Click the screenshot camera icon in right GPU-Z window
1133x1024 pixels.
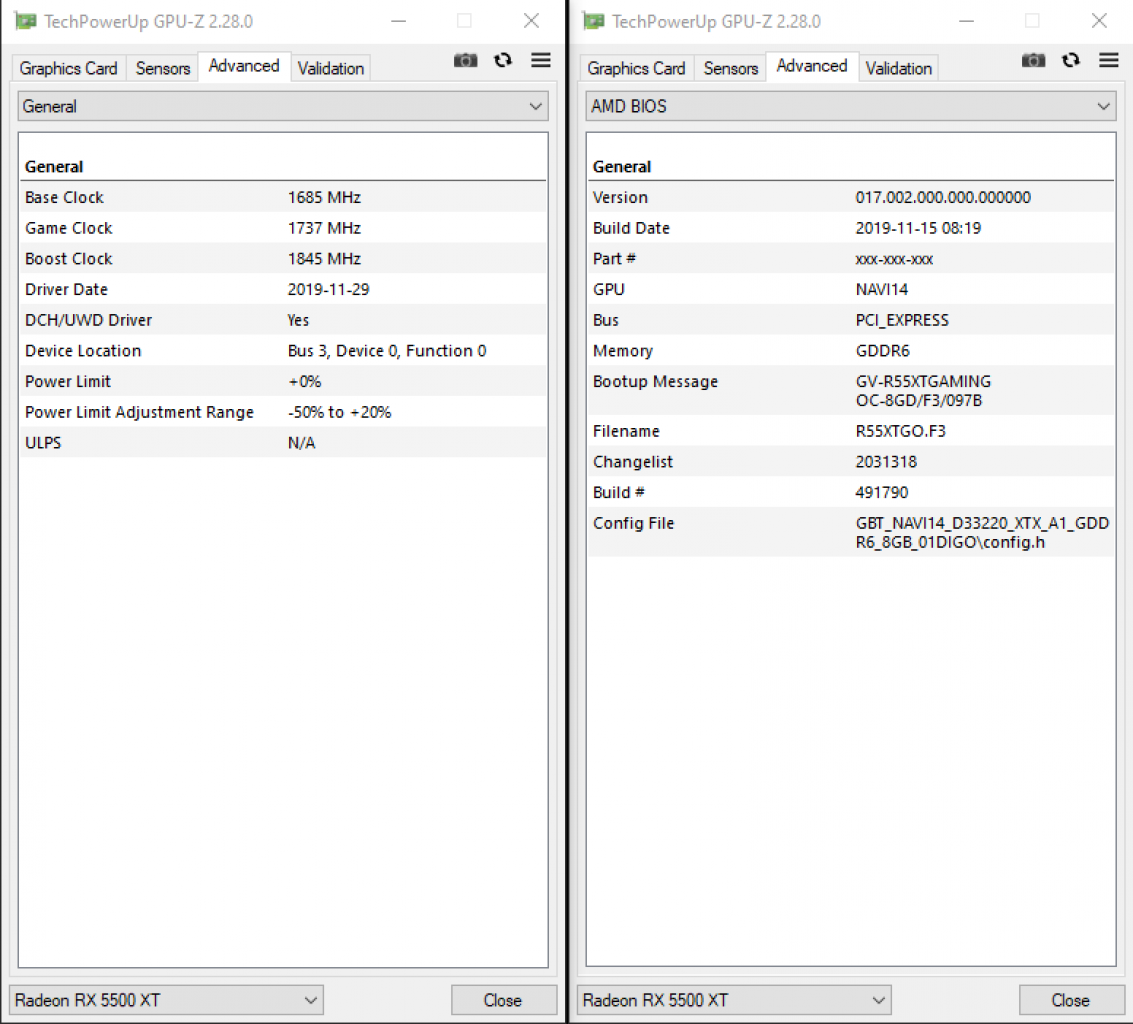coord(1033,61)
